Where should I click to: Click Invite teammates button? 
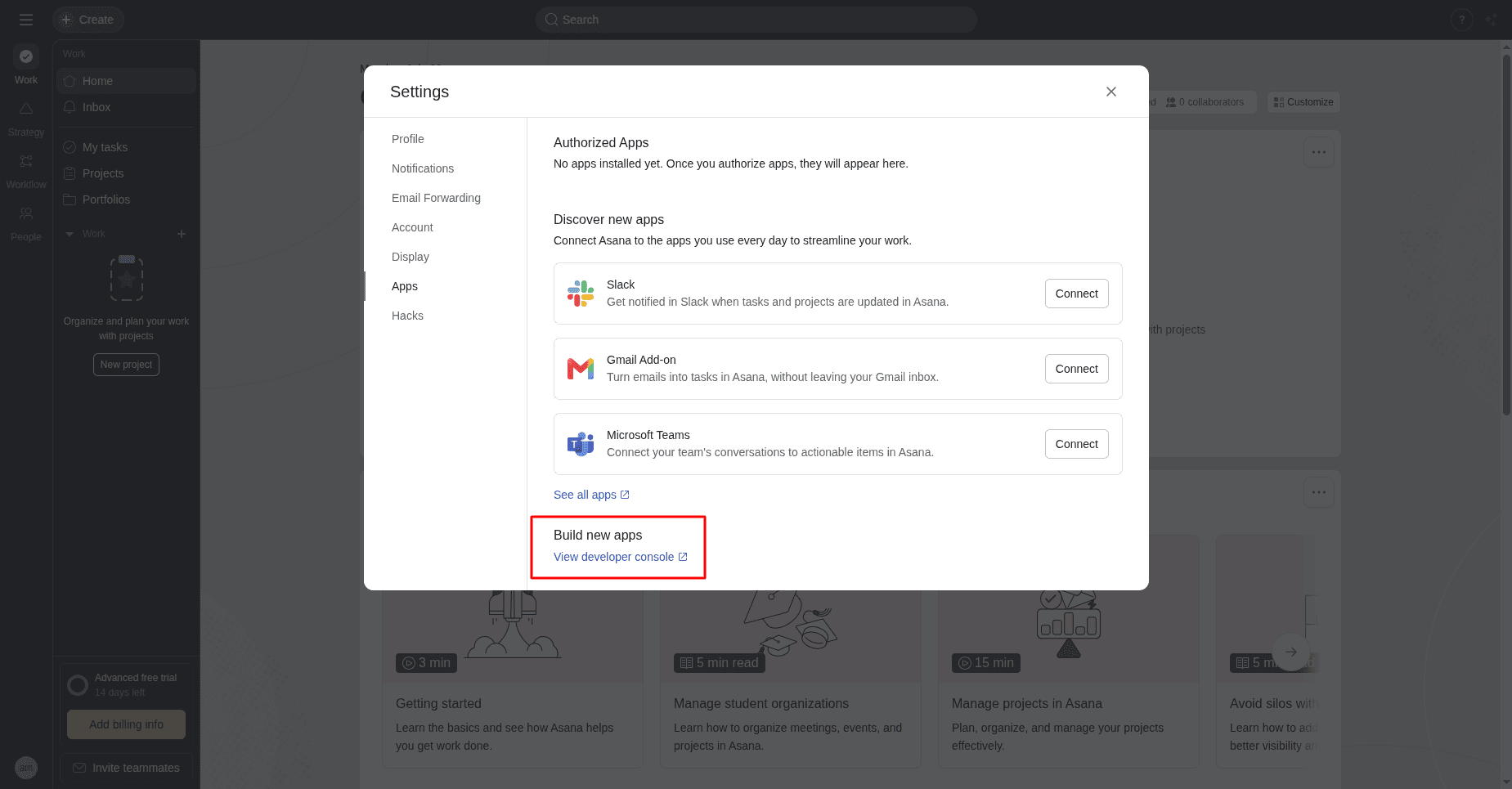pyautogui.click(x=126, y=768)
